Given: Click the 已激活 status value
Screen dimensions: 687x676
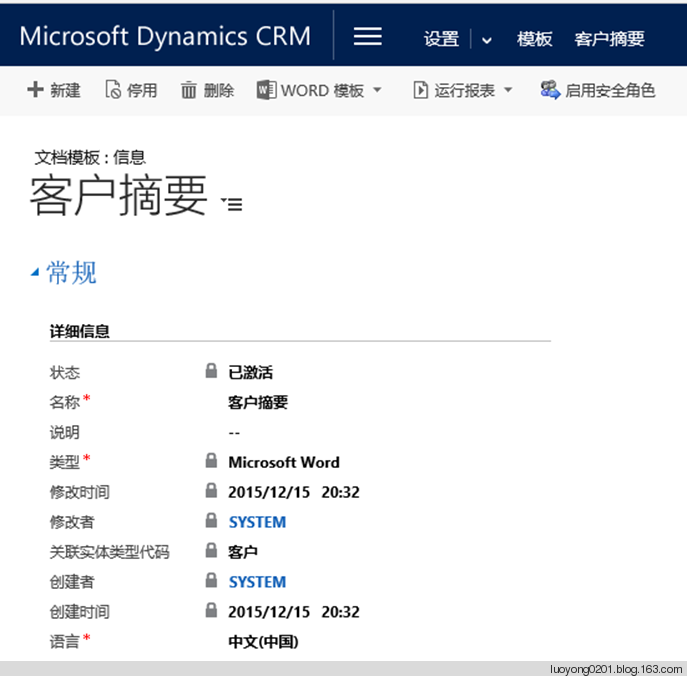Looking at the screenshot, I should [250, 372].
